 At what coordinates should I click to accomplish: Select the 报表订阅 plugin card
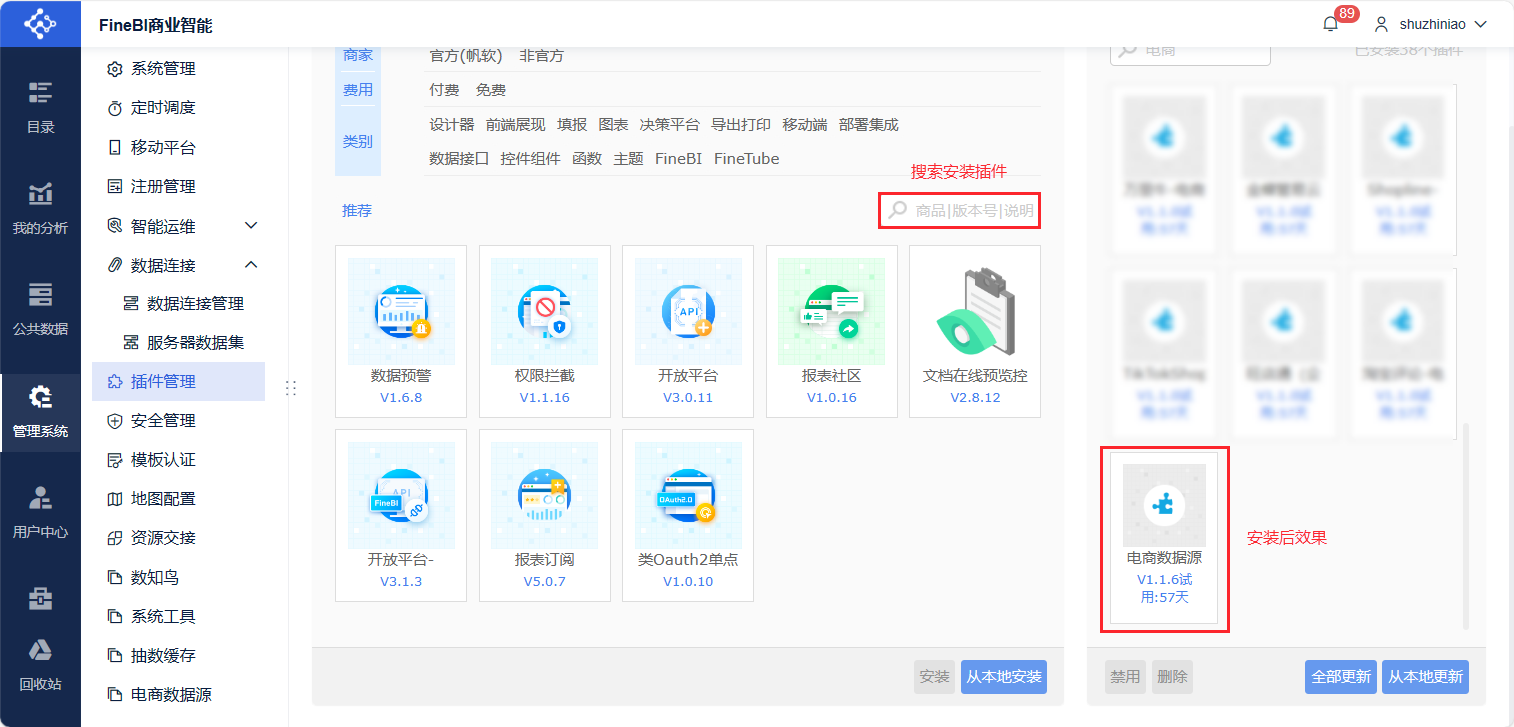point(545,516)
